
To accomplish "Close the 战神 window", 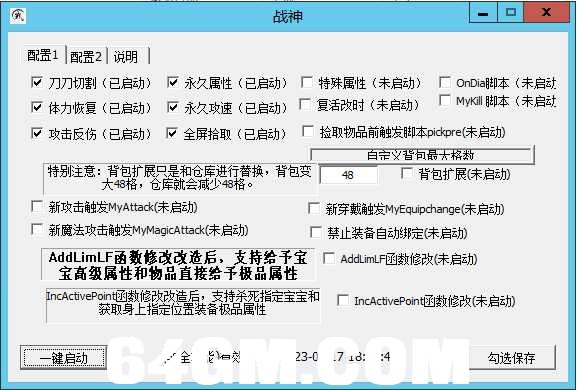I will [547, 13].
